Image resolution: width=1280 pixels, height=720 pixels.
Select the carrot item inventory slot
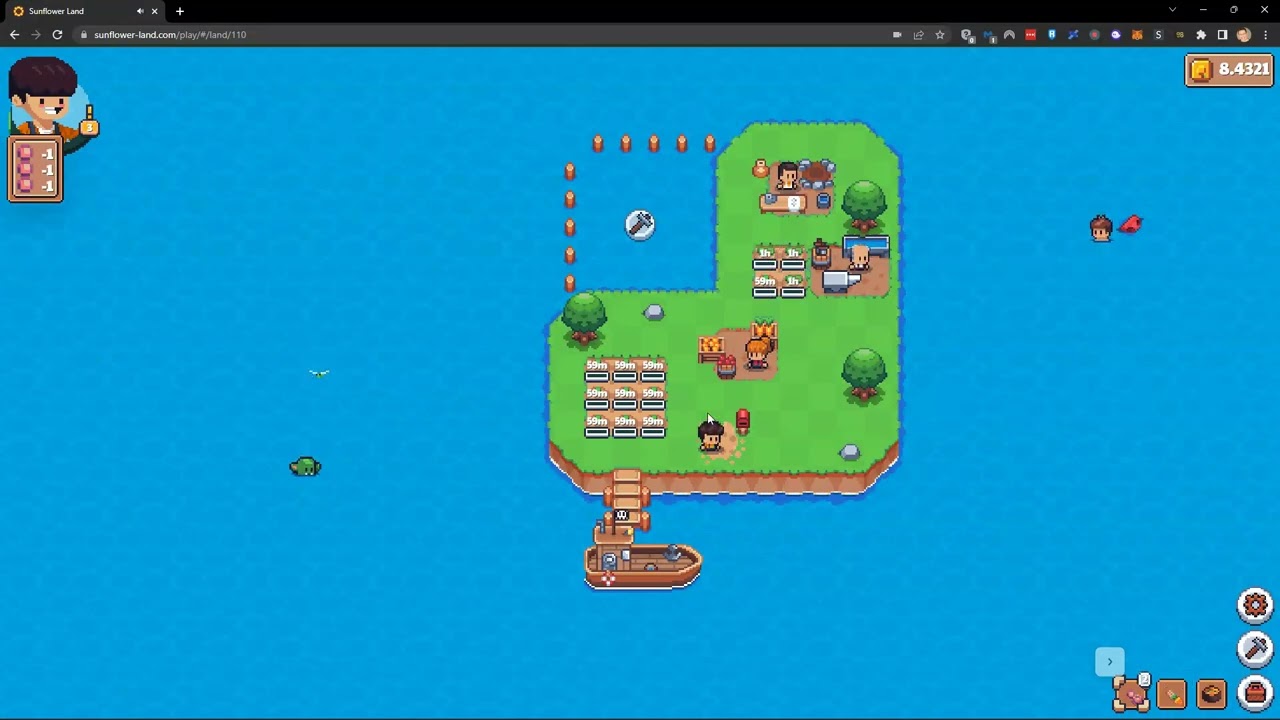(x=1172, y=693)
